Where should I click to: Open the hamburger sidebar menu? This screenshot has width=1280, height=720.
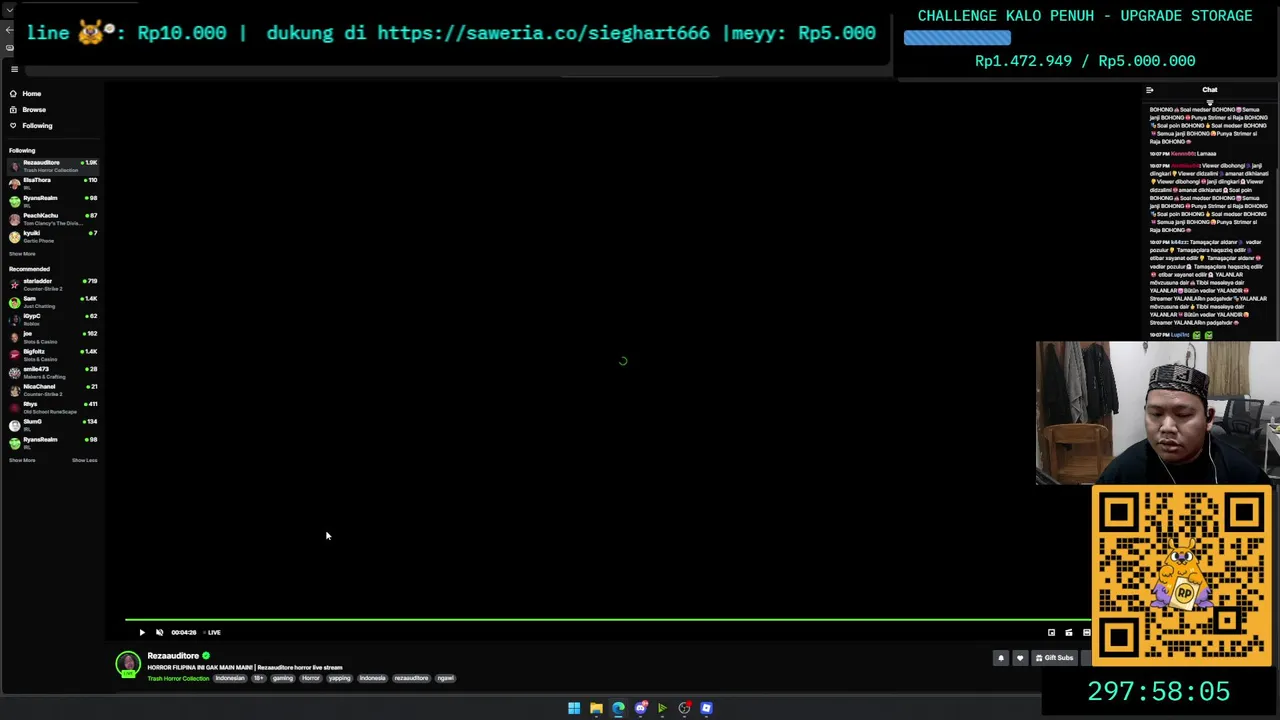pyautogui.click(x=14, y=69)
